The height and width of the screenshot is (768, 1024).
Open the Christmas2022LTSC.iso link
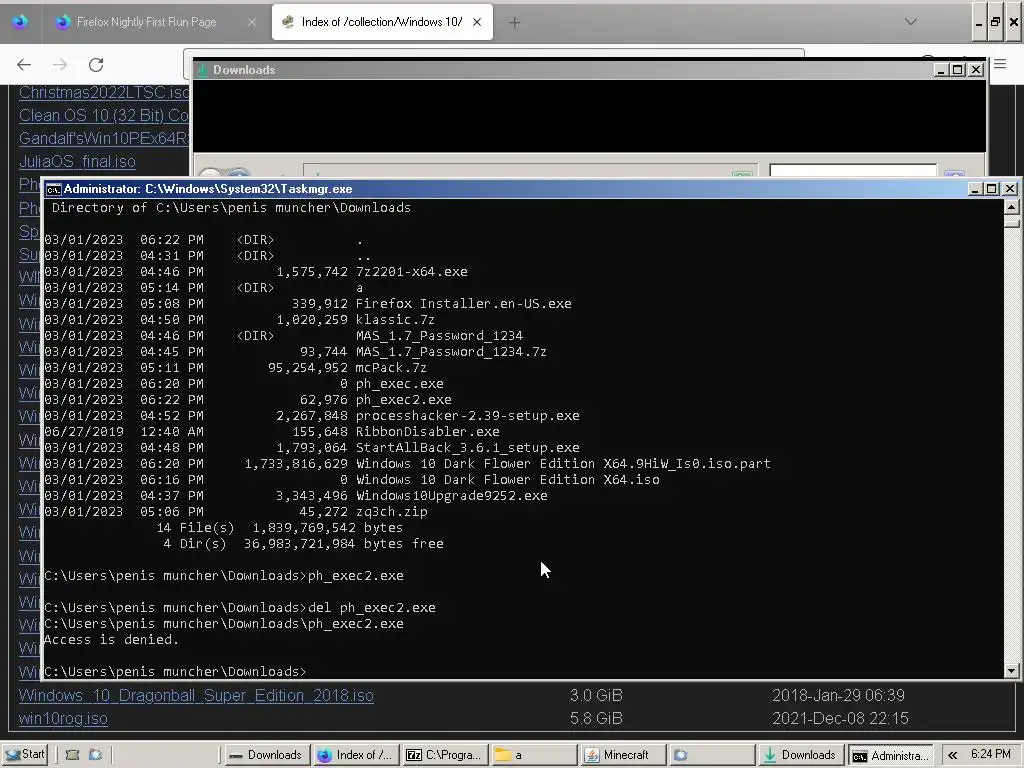(x=104, y=92)
